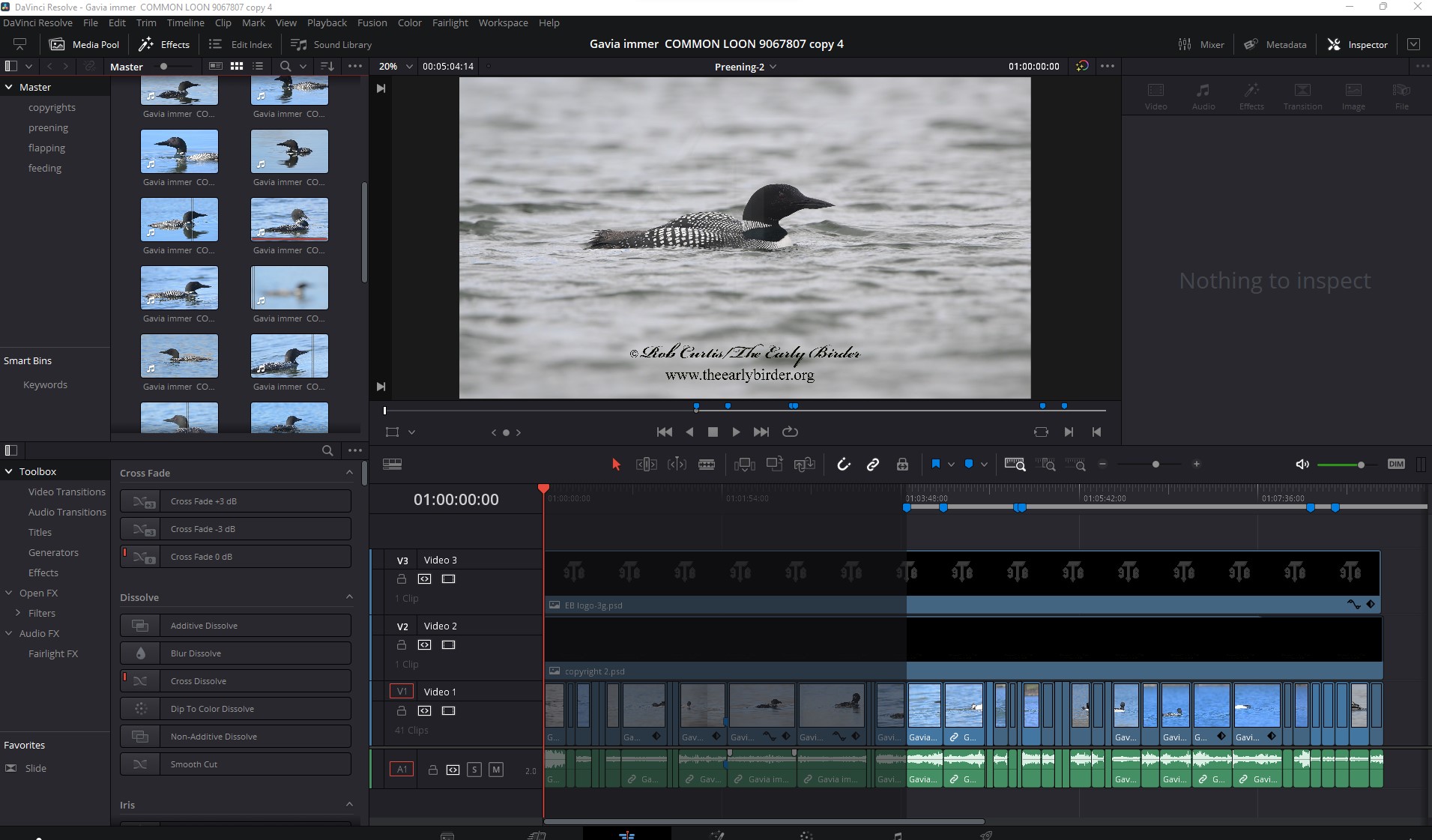Activate Dynamic Trim Mode tool
The width and height of the screenshot is (1432, 840).
click(677, 465)
